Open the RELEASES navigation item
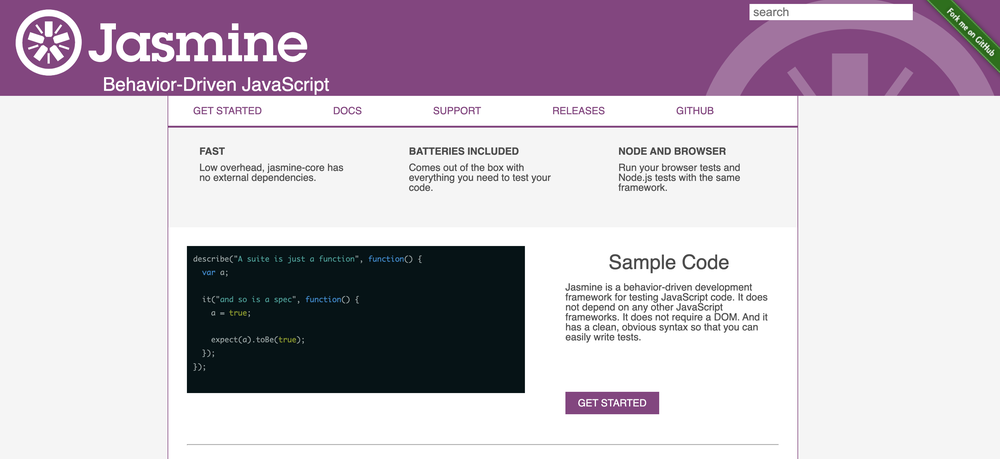The image size is (1000, 459). [578, 111]
